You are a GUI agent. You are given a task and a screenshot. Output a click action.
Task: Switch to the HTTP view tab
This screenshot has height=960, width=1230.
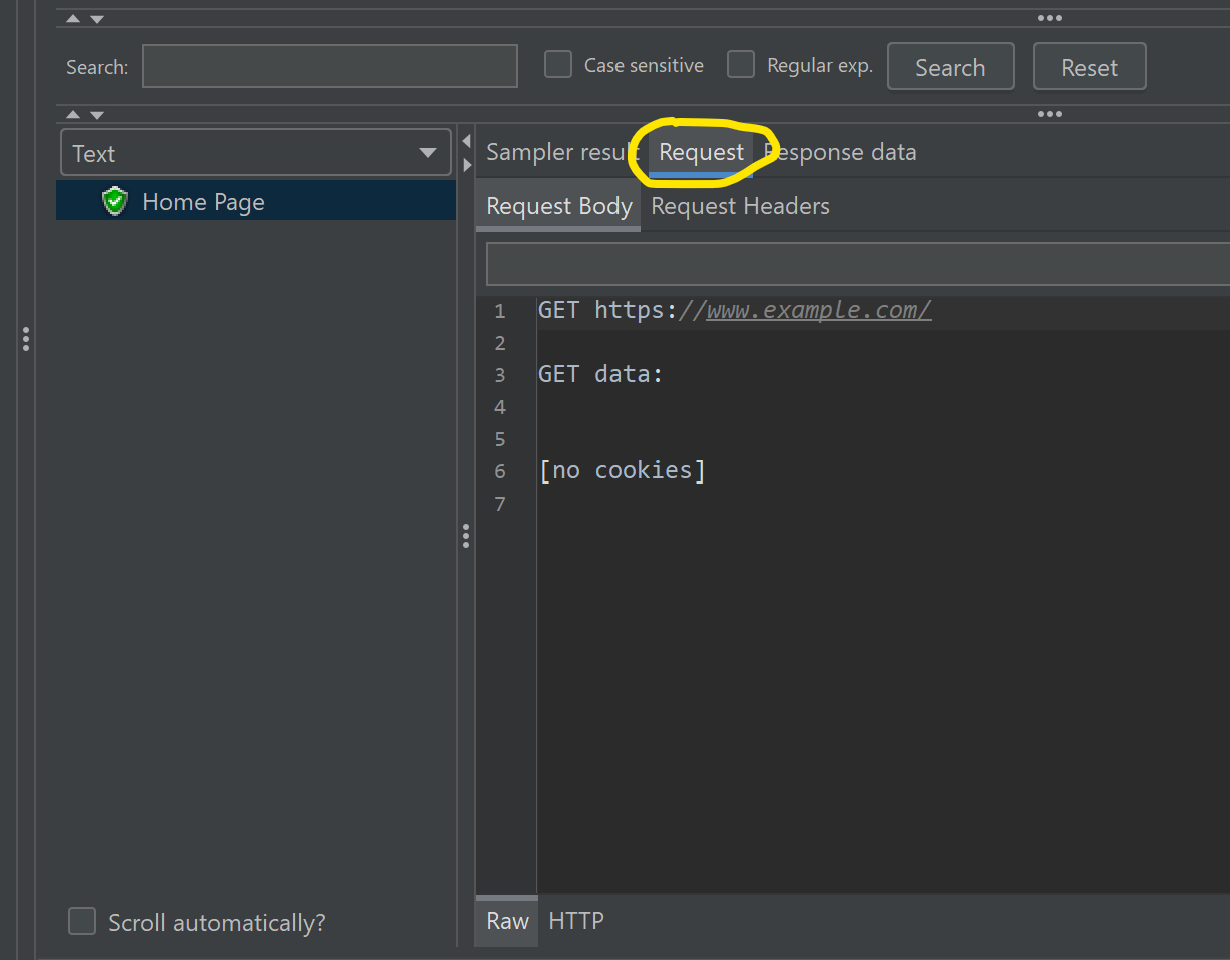[x=576, y=921]
